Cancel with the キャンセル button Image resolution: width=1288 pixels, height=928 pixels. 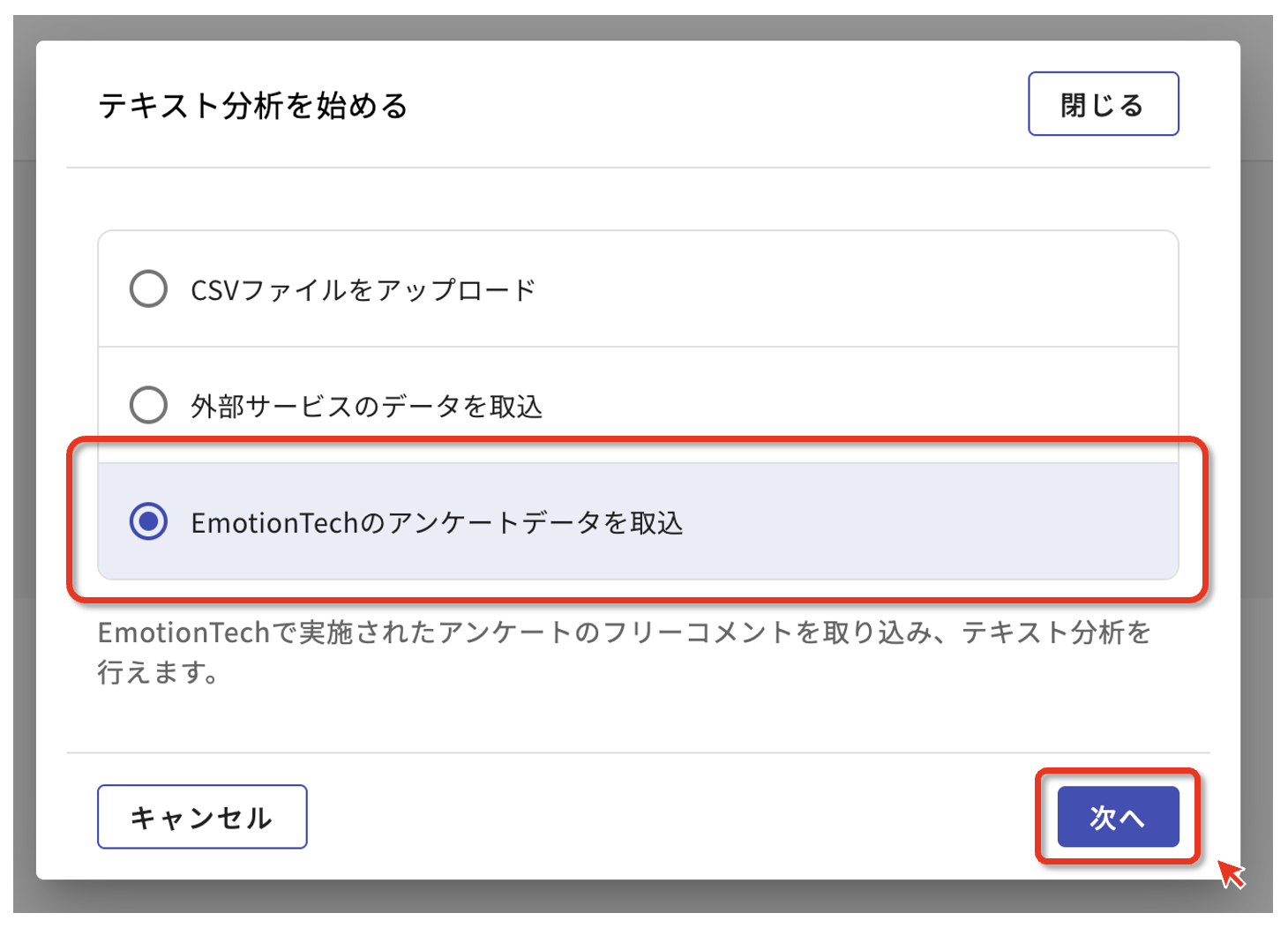tap(202, 817)
